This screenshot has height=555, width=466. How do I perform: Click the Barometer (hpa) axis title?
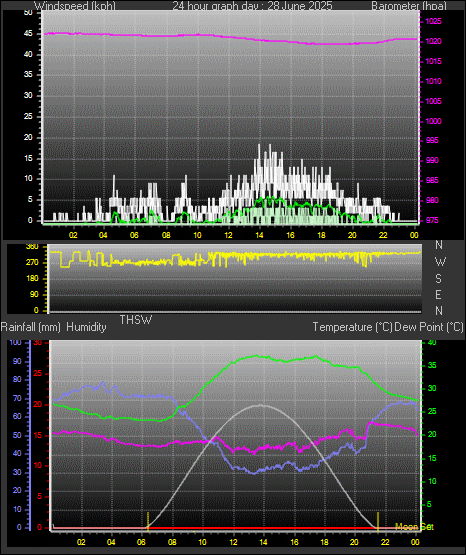tap(409, 6)
